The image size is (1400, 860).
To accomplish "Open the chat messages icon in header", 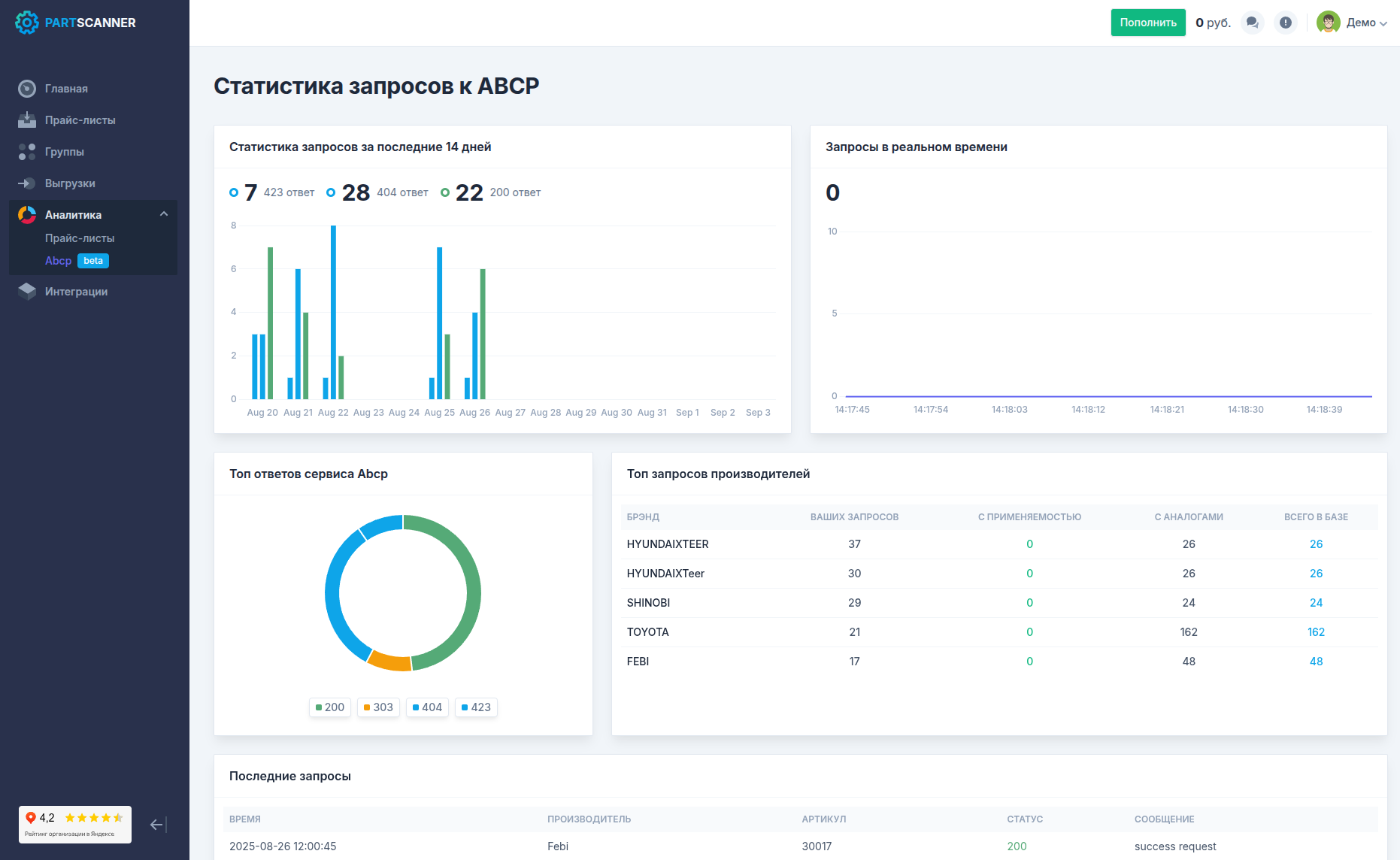I will [1253, 23].
